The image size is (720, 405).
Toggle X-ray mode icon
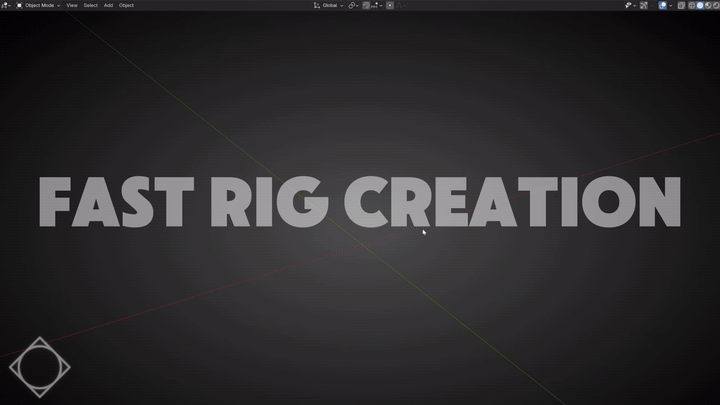coord(681,6)
